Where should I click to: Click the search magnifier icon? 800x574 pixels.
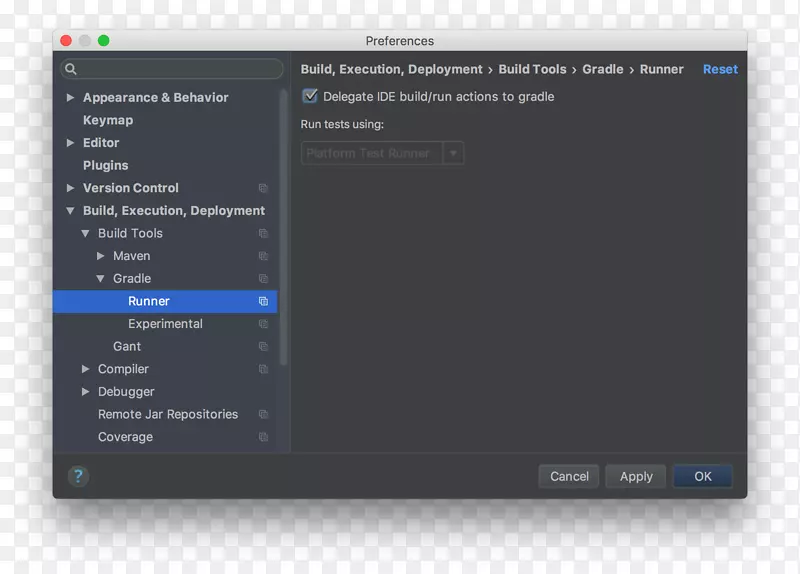point(71,69)
